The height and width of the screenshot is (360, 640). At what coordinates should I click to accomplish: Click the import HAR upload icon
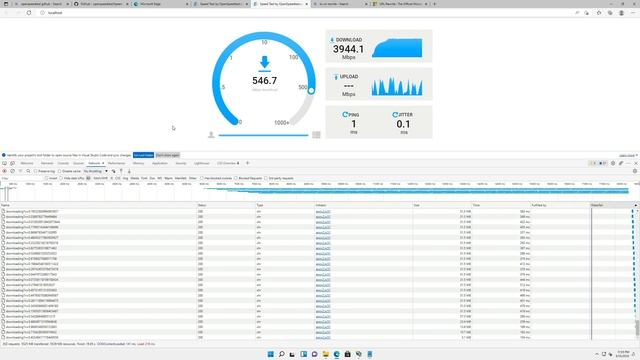click(x=121, y=171)
